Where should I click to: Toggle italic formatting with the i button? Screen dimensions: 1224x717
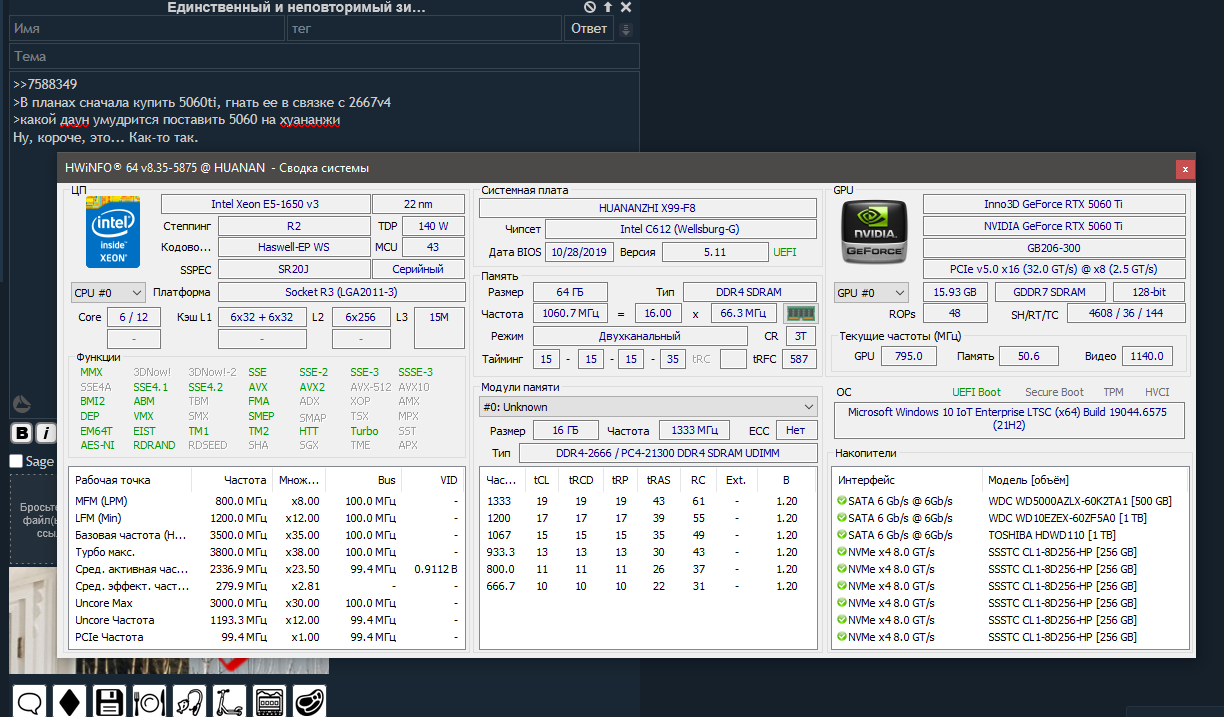click(x=45, y=433)
